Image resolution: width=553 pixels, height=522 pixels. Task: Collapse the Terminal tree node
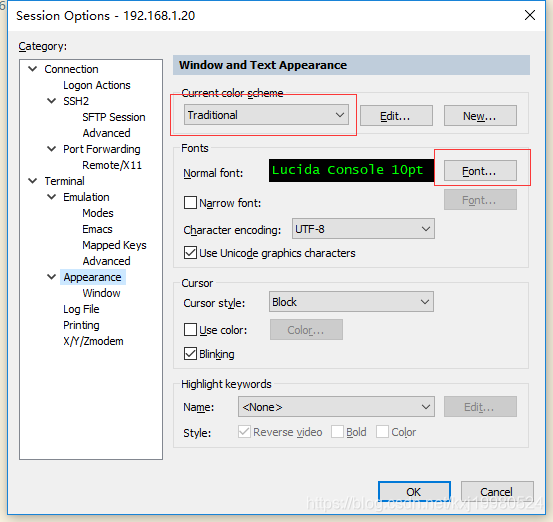coord(32,181)
